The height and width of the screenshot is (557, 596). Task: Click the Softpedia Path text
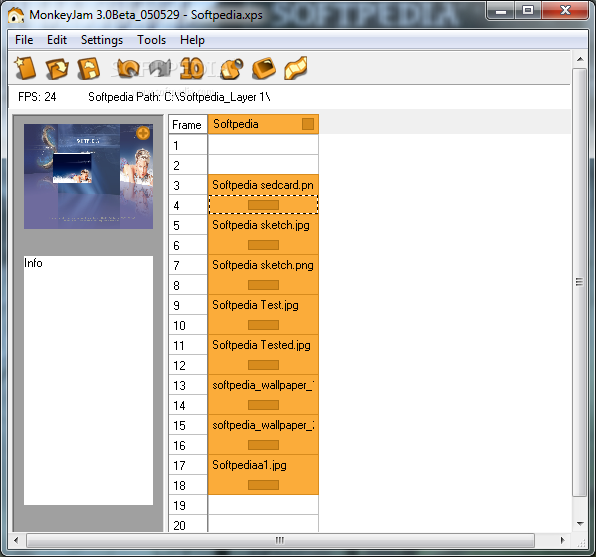point(179,97)
